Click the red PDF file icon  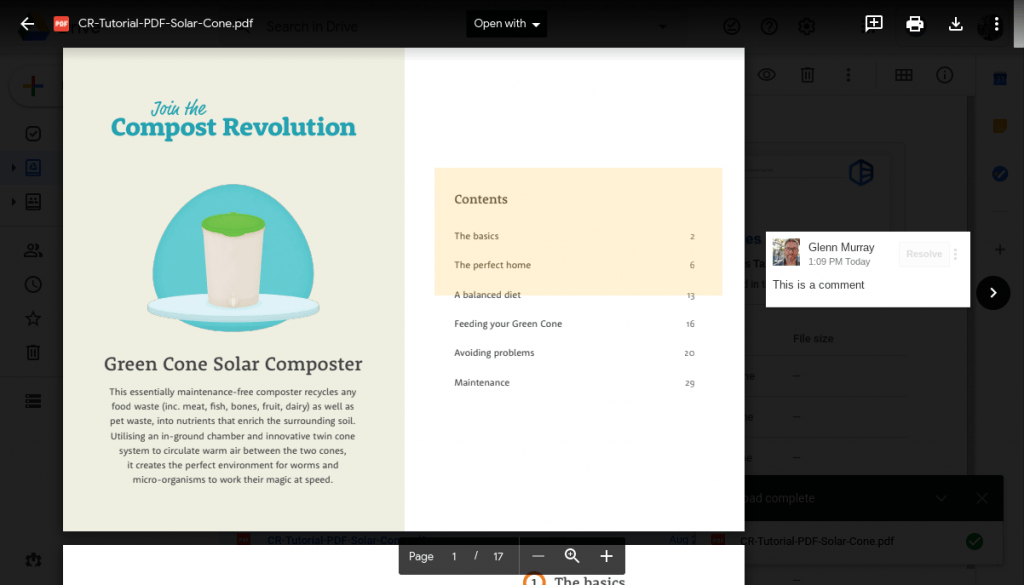[x=61, y=24]
